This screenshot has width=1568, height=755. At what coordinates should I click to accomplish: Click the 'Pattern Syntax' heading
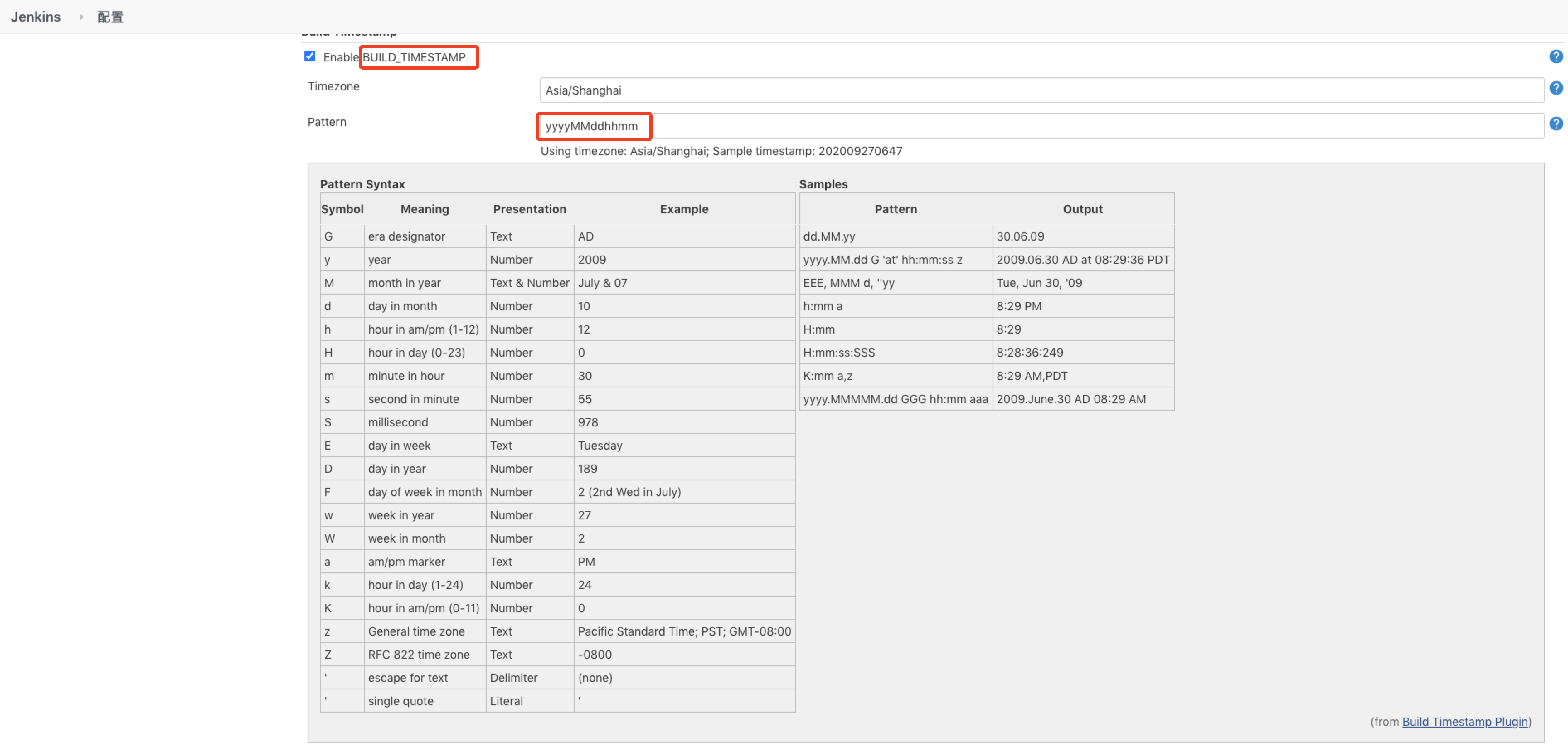[x=362, y=184]
